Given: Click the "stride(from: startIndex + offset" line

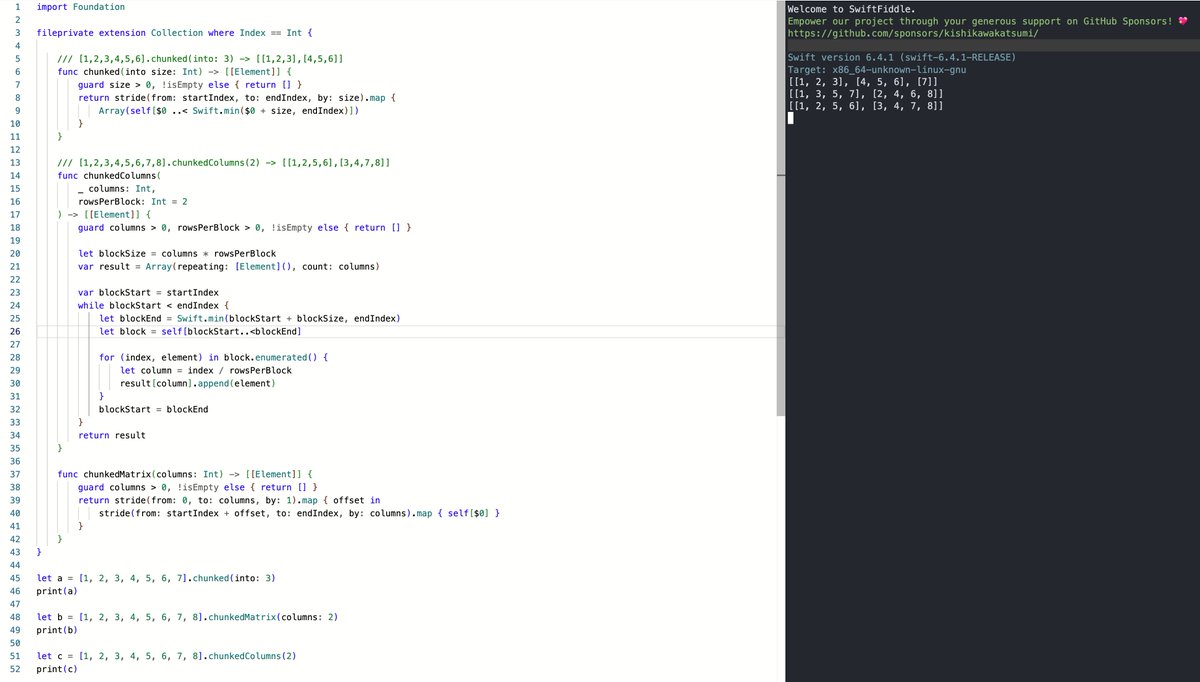Looking at the screenshot, I should point(299,514).
